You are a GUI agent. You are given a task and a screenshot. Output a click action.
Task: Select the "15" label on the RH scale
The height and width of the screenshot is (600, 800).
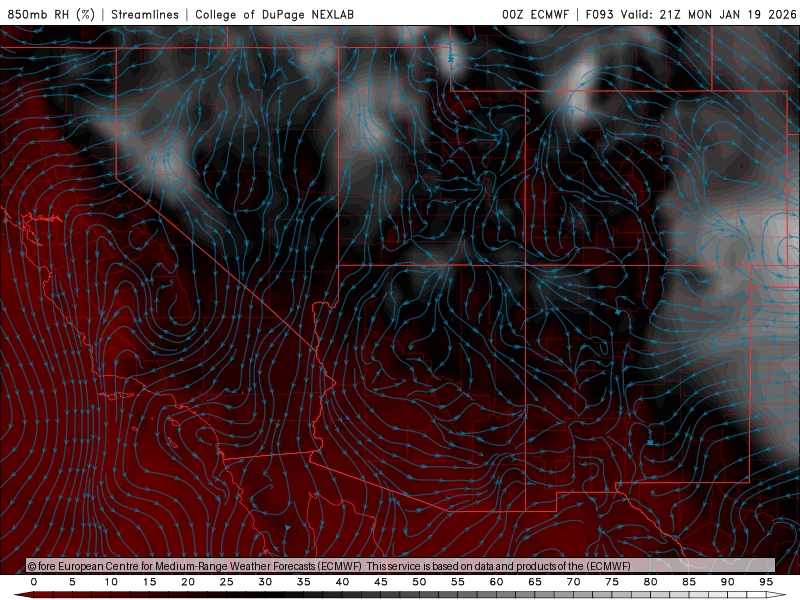tap(149, 582)
